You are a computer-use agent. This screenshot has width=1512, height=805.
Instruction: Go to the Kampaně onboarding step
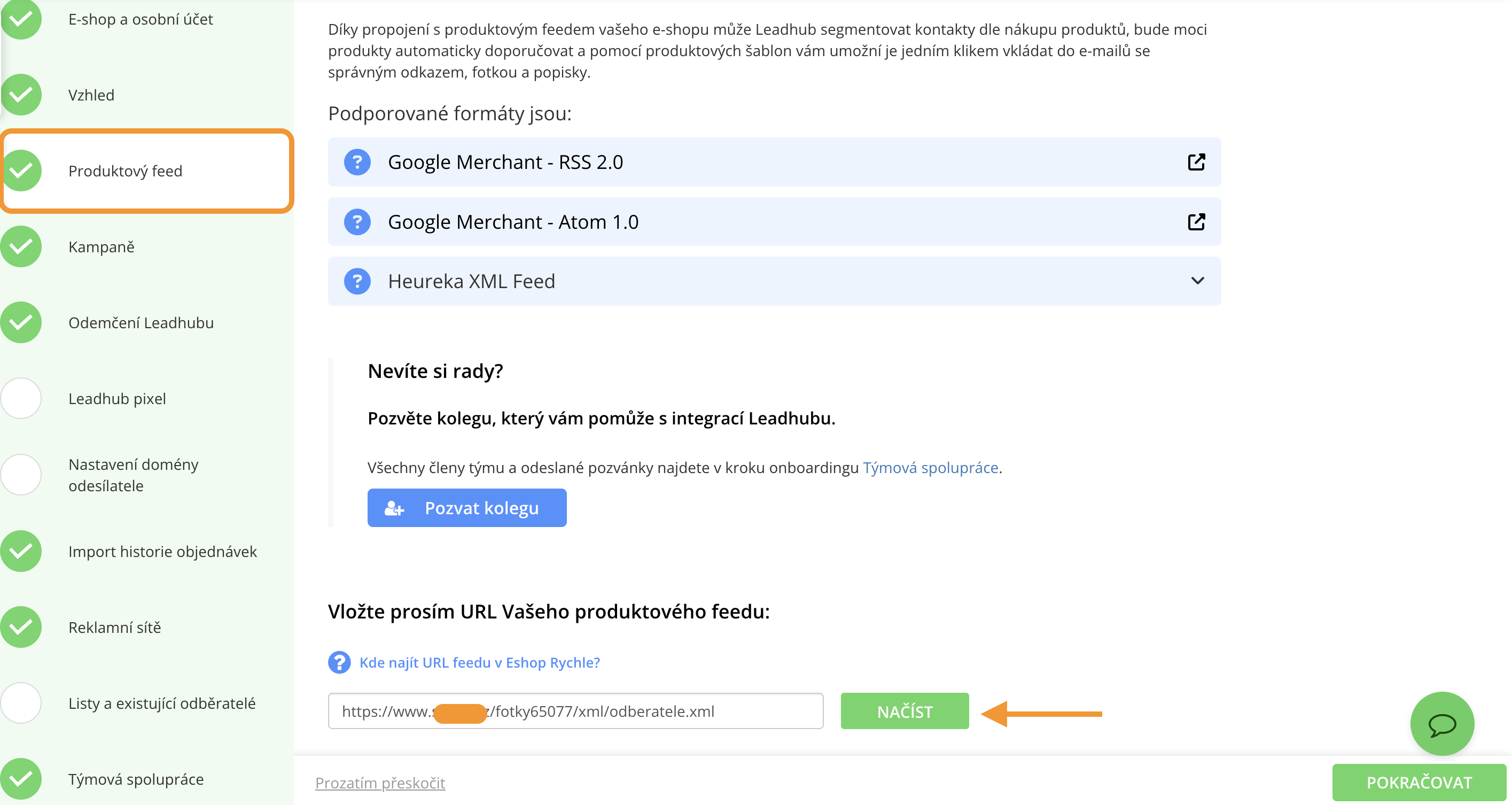[x=102, y=247]
